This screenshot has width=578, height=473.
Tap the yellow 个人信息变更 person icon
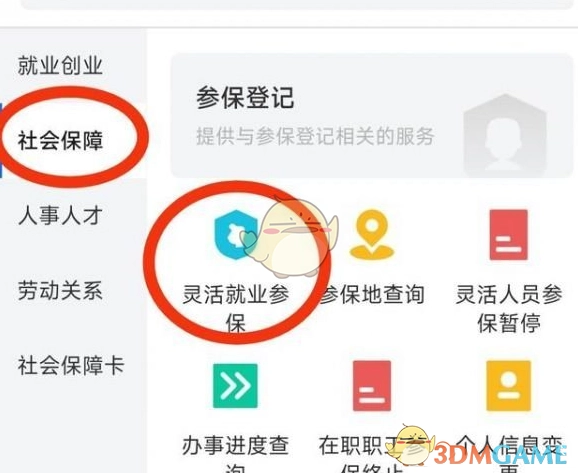pyautogui.click(x=508, y=386)
